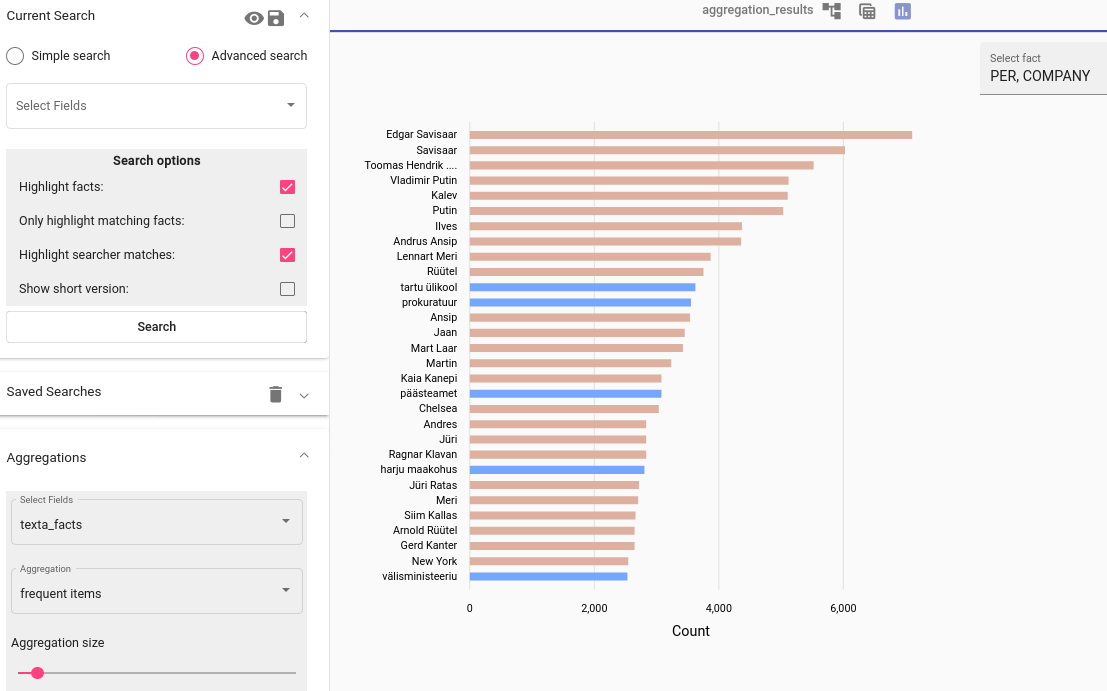Image resolution: width=1107 pixels, height=691 pixels.
Task: Click the 'välisministeeriu' chart label
Action: pos(419,576)
